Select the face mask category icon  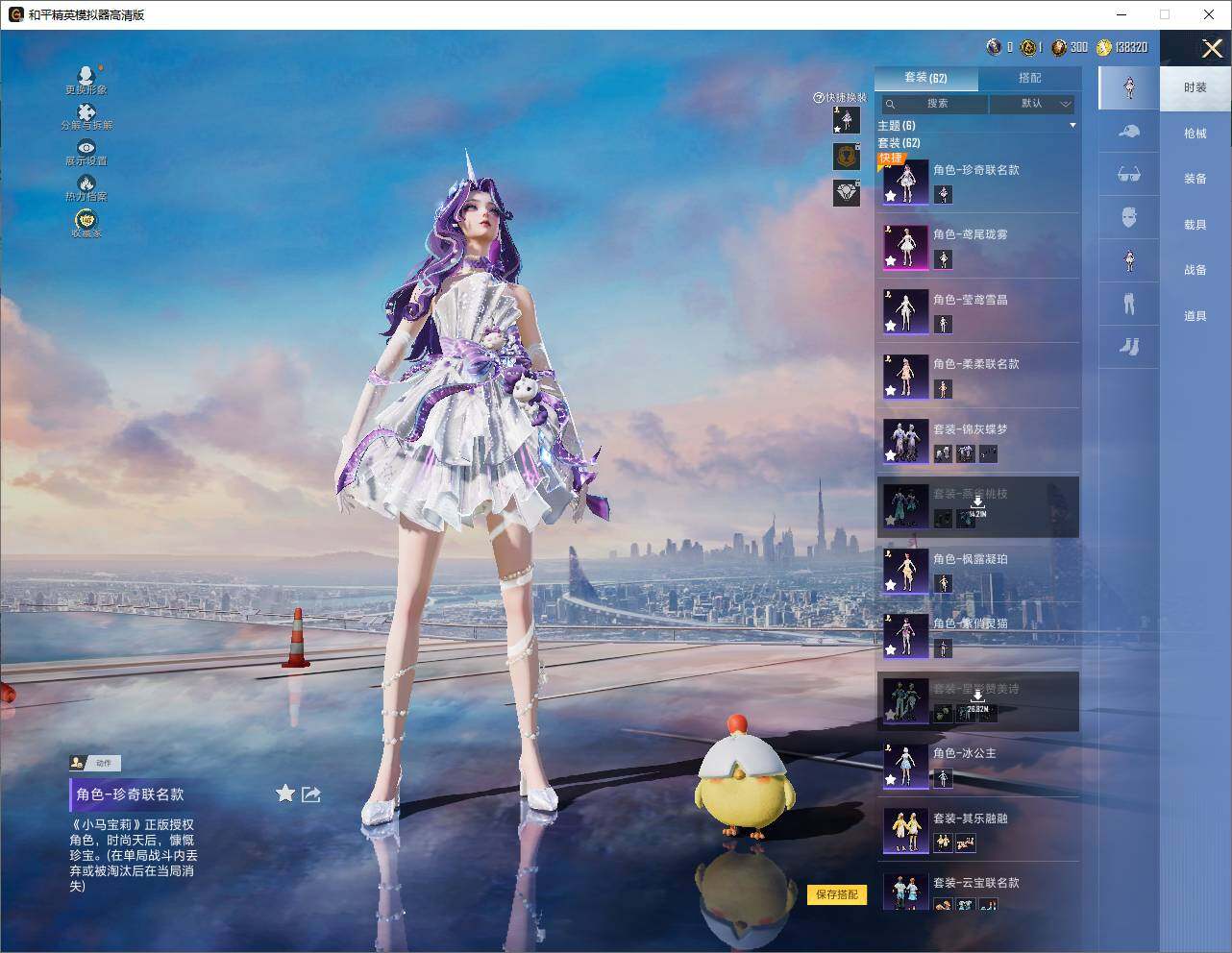click(1129, 217)
